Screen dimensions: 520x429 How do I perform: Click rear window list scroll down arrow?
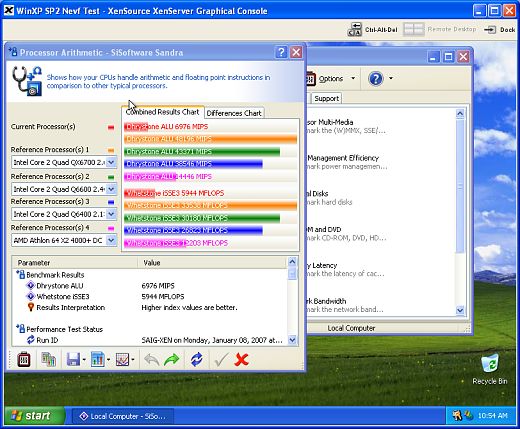coord(460,310)
